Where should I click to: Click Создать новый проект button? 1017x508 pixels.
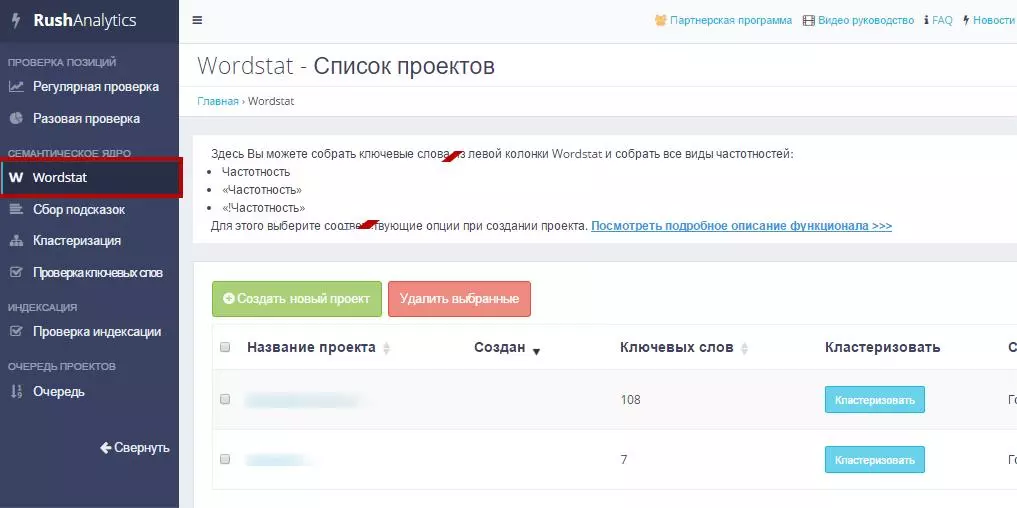coord(297,298)
